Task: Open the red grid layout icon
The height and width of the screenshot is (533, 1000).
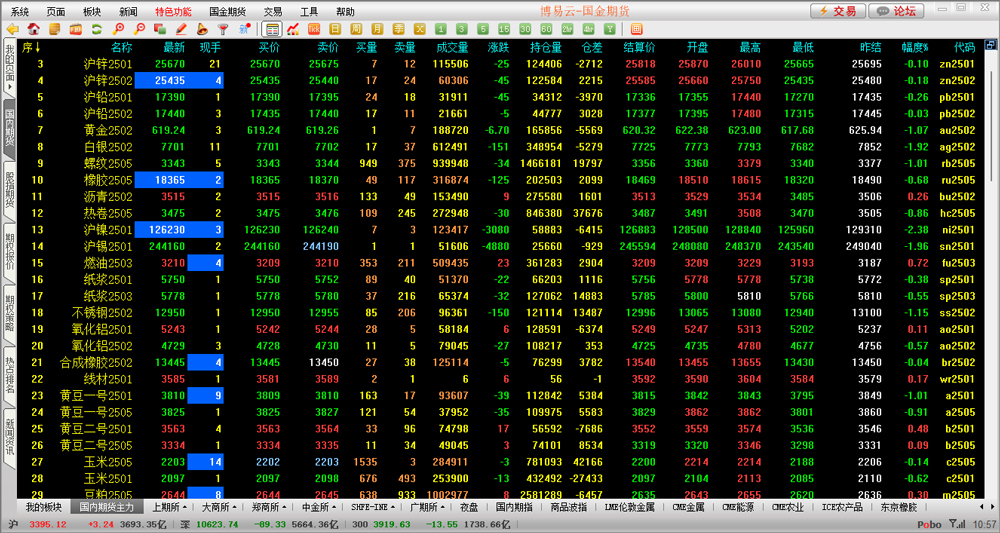Action: point(636,29)
